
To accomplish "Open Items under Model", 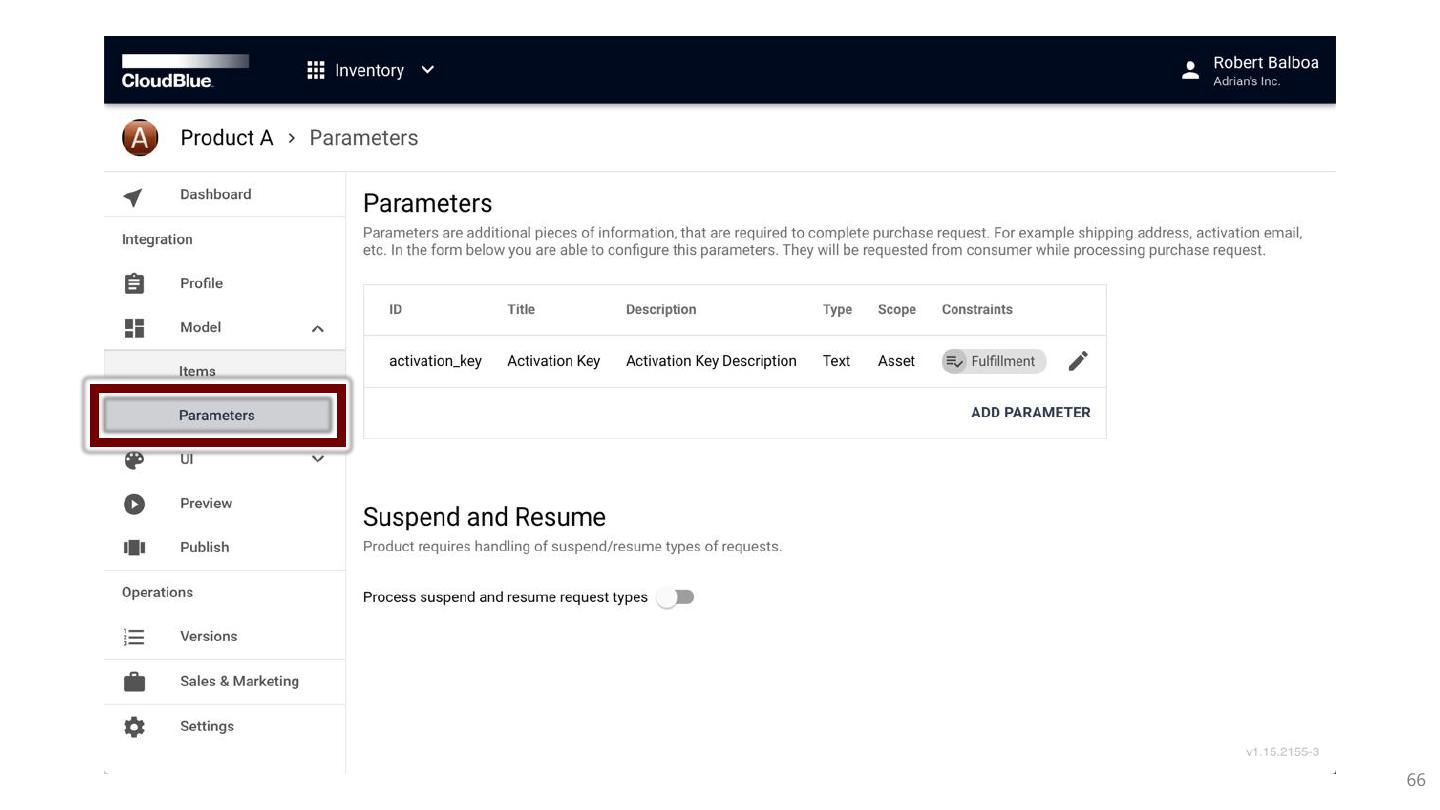I will [197, 371].
